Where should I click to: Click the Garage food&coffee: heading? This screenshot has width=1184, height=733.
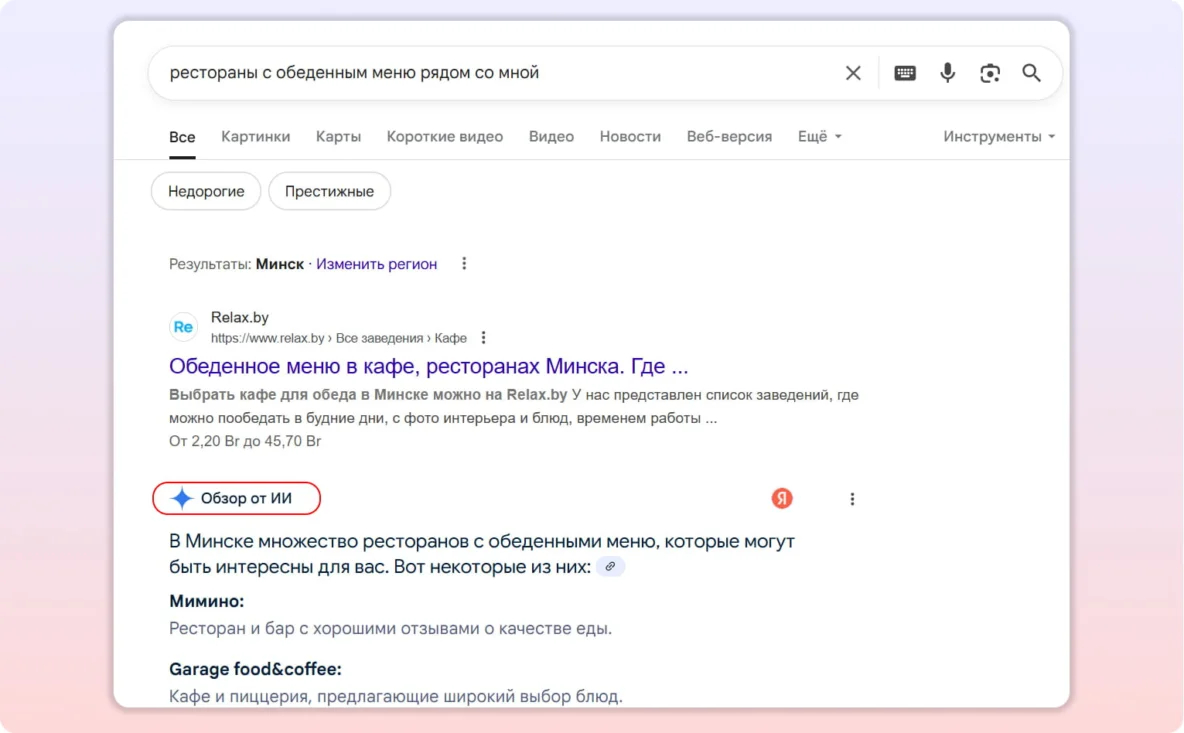(255, 669)
